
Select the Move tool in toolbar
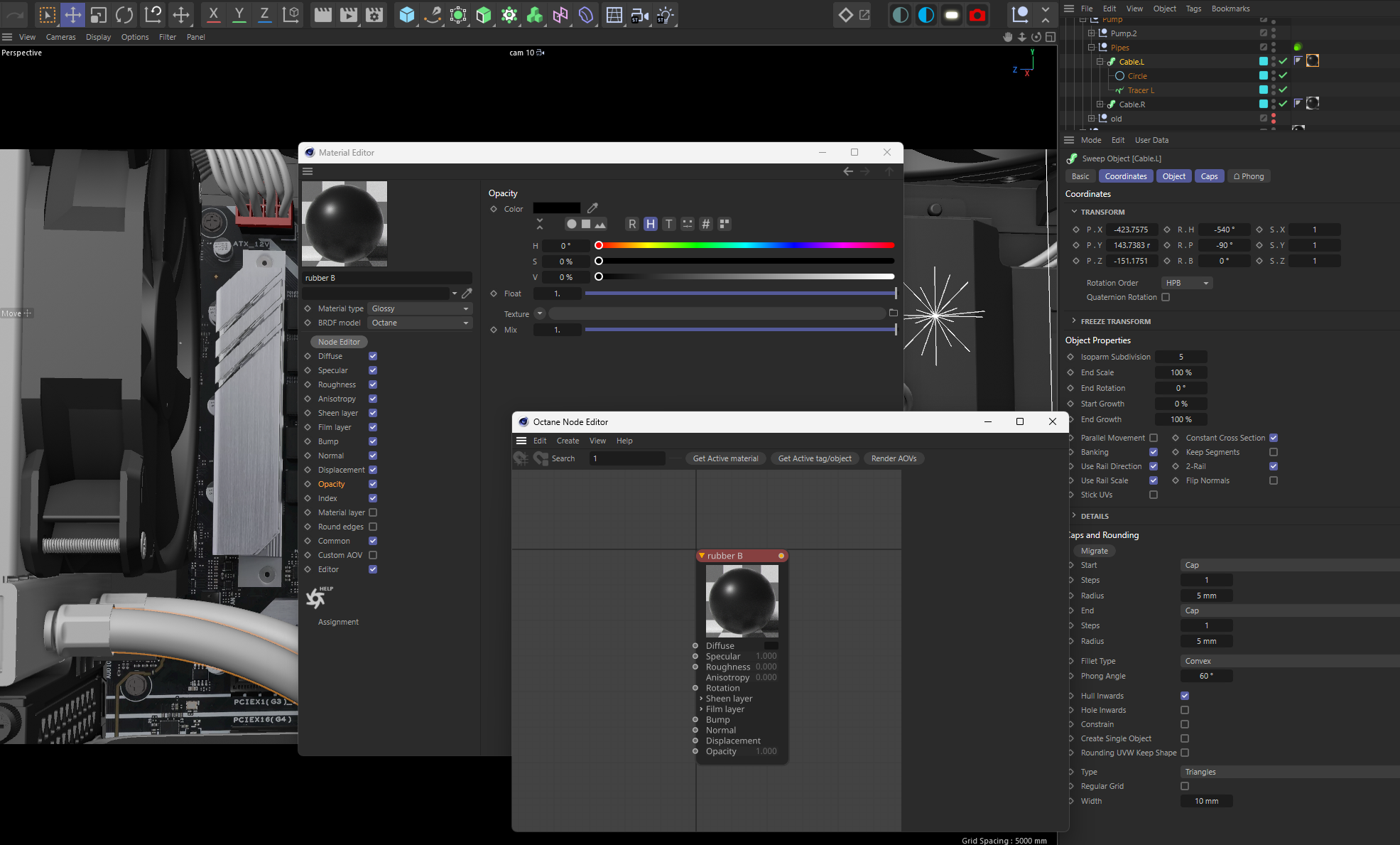(x=72, y=14)
